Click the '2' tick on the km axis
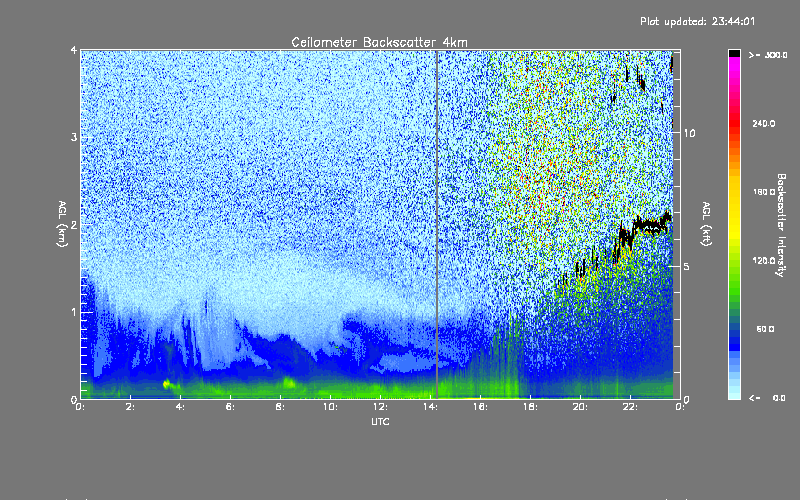This screenshot has width=800, height=500. pyautogui.click(x=74, y=224)
